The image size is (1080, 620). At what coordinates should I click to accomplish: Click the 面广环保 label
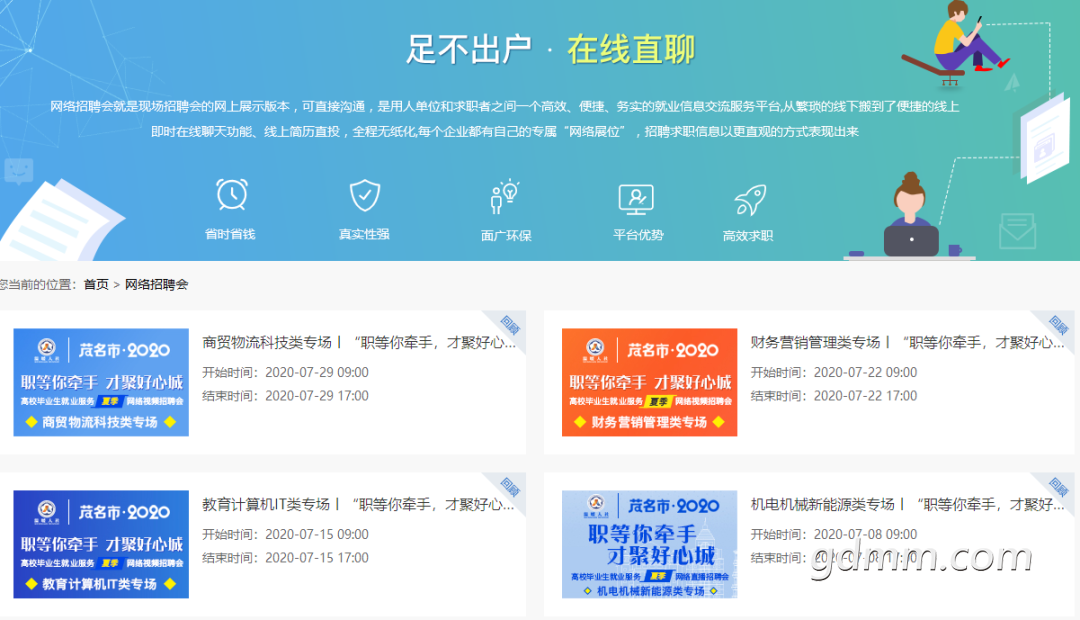pyautogui.click(x=506, y=236)
